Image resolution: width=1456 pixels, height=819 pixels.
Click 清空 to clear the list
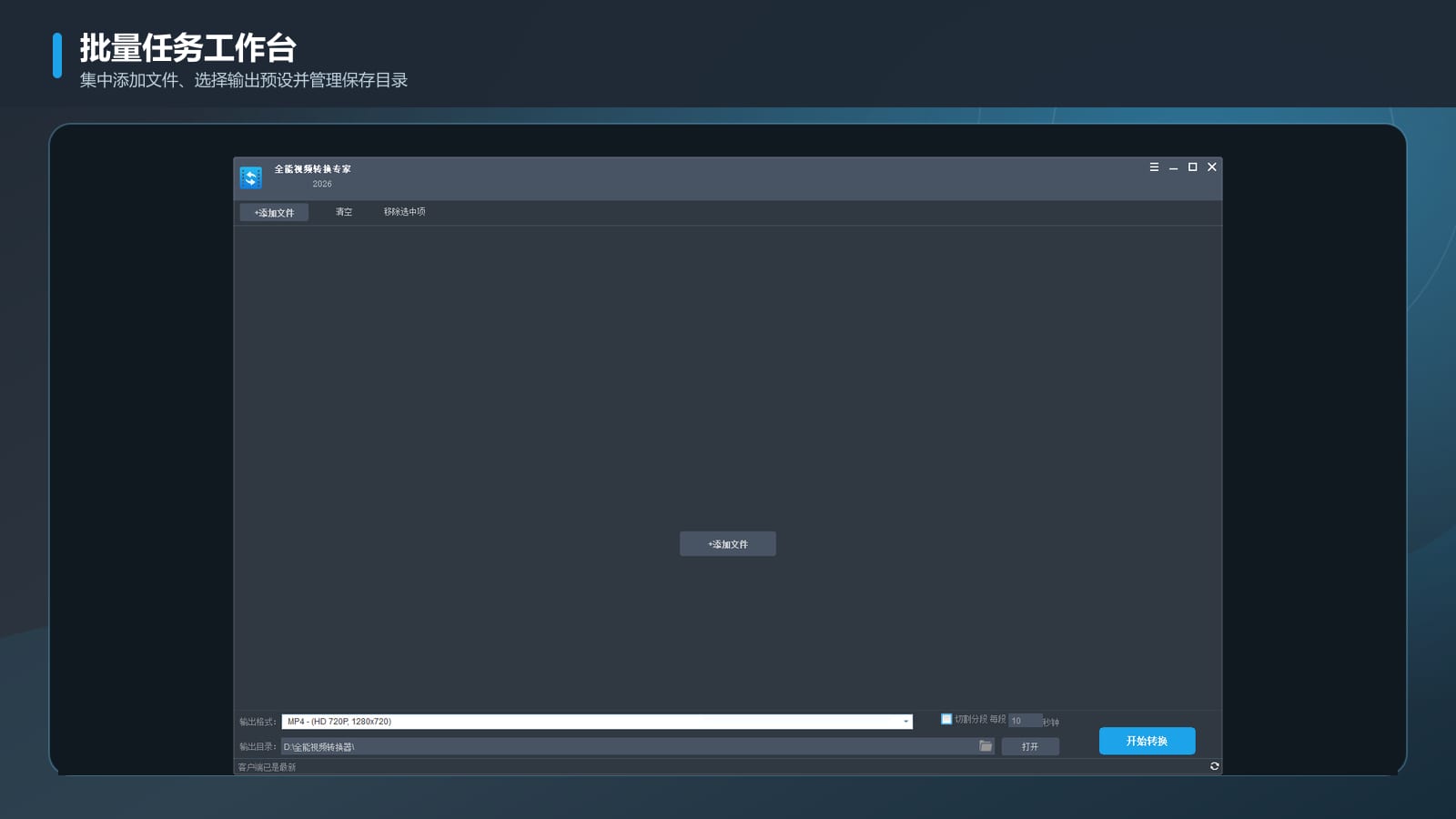point(343,212)
